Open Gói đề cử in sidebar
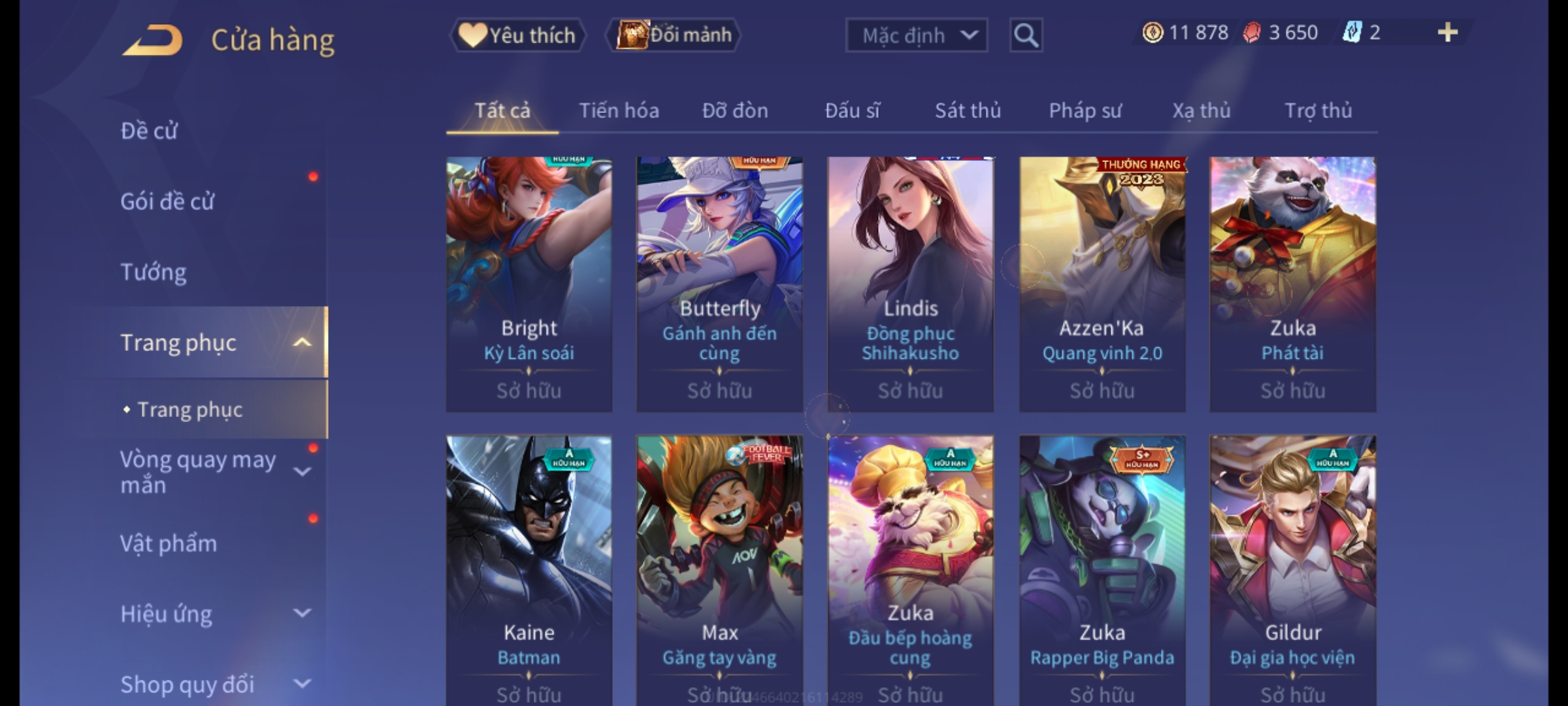This screenshot has width=1568, height=706. [167, 201]
